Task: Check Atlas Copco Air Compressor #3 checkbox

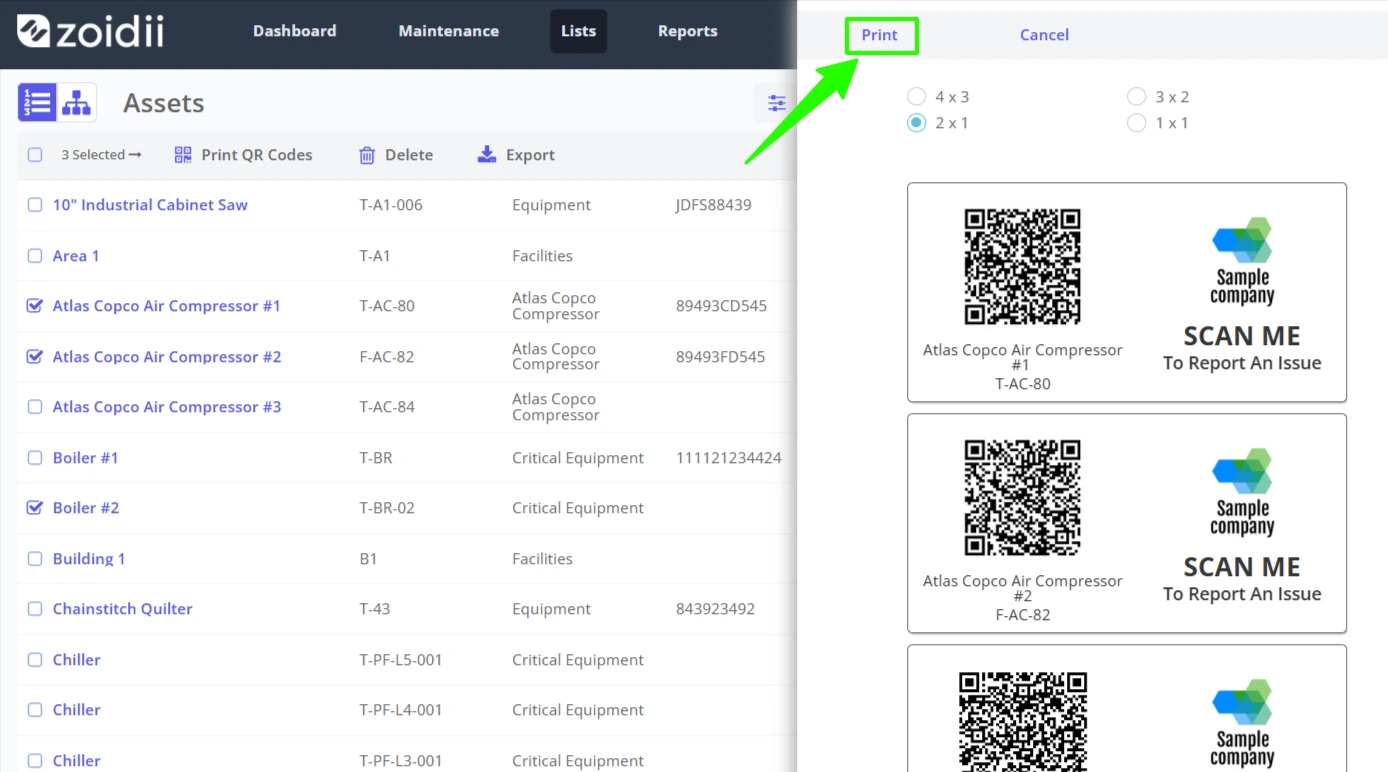Action: pos(35,407)
